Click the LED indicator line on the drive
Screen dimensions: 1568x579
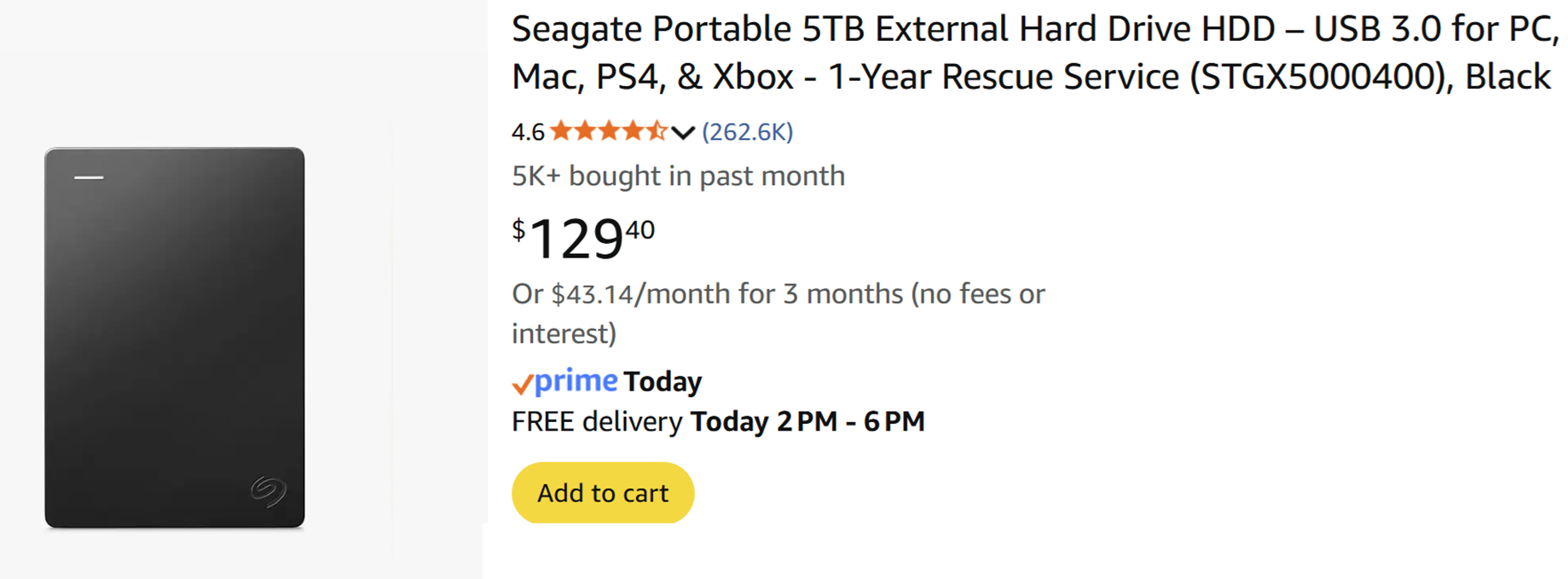click(x=89, y=177)
